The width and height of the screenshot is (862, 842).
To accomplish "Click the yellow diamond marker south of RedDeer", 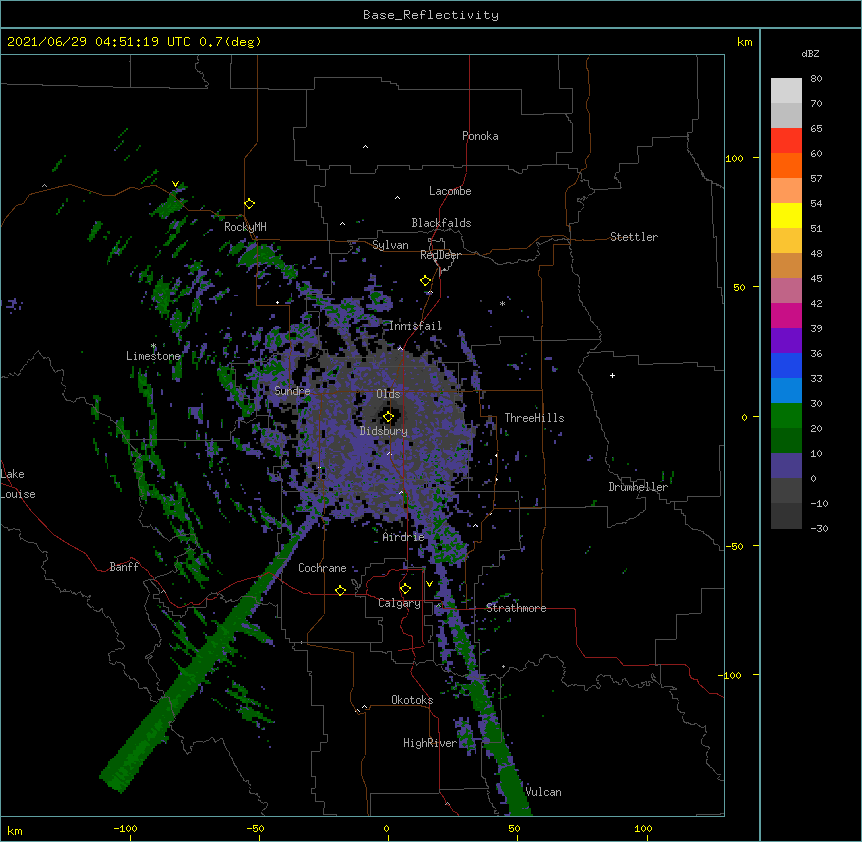I will click(x=425, y=281).
